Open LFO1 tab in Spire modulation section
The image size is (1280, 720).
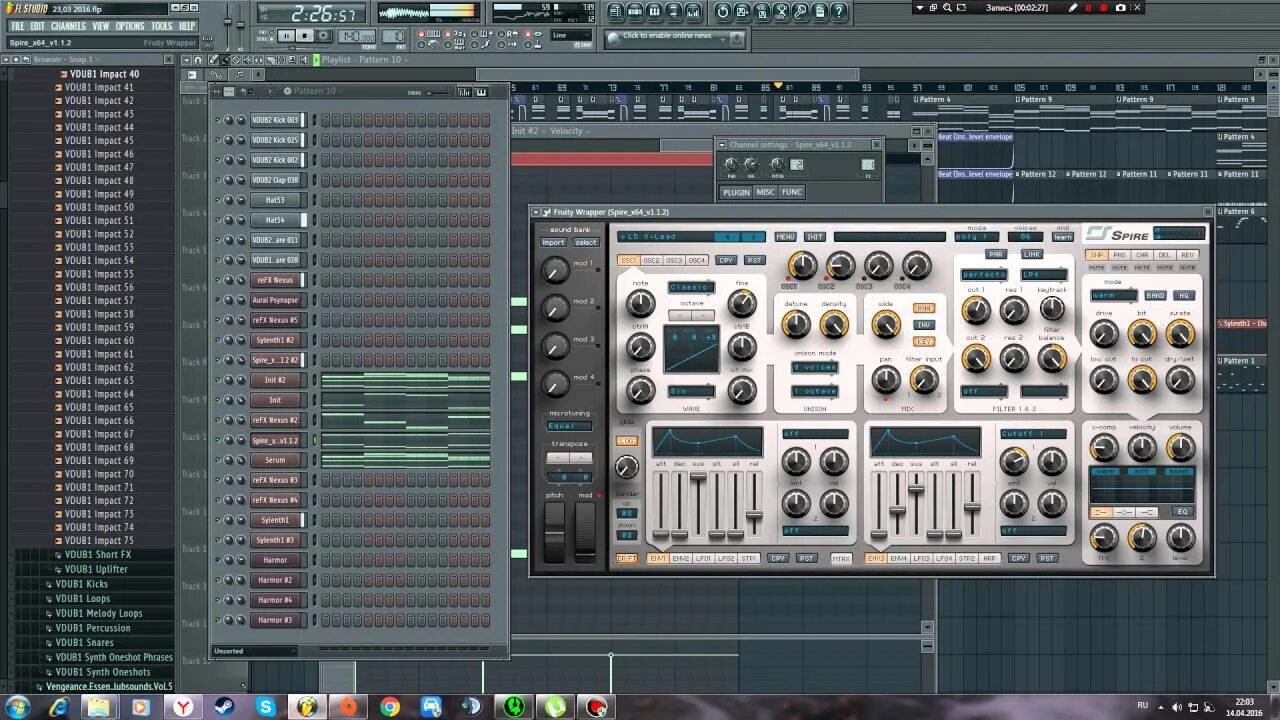[704, 558]
